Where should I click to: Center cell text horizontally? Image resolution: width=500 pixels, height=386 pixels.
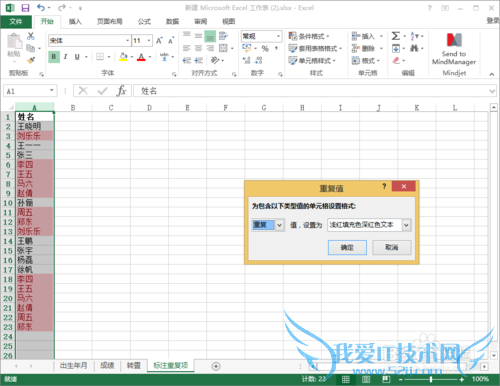click(x=198, y=48)
